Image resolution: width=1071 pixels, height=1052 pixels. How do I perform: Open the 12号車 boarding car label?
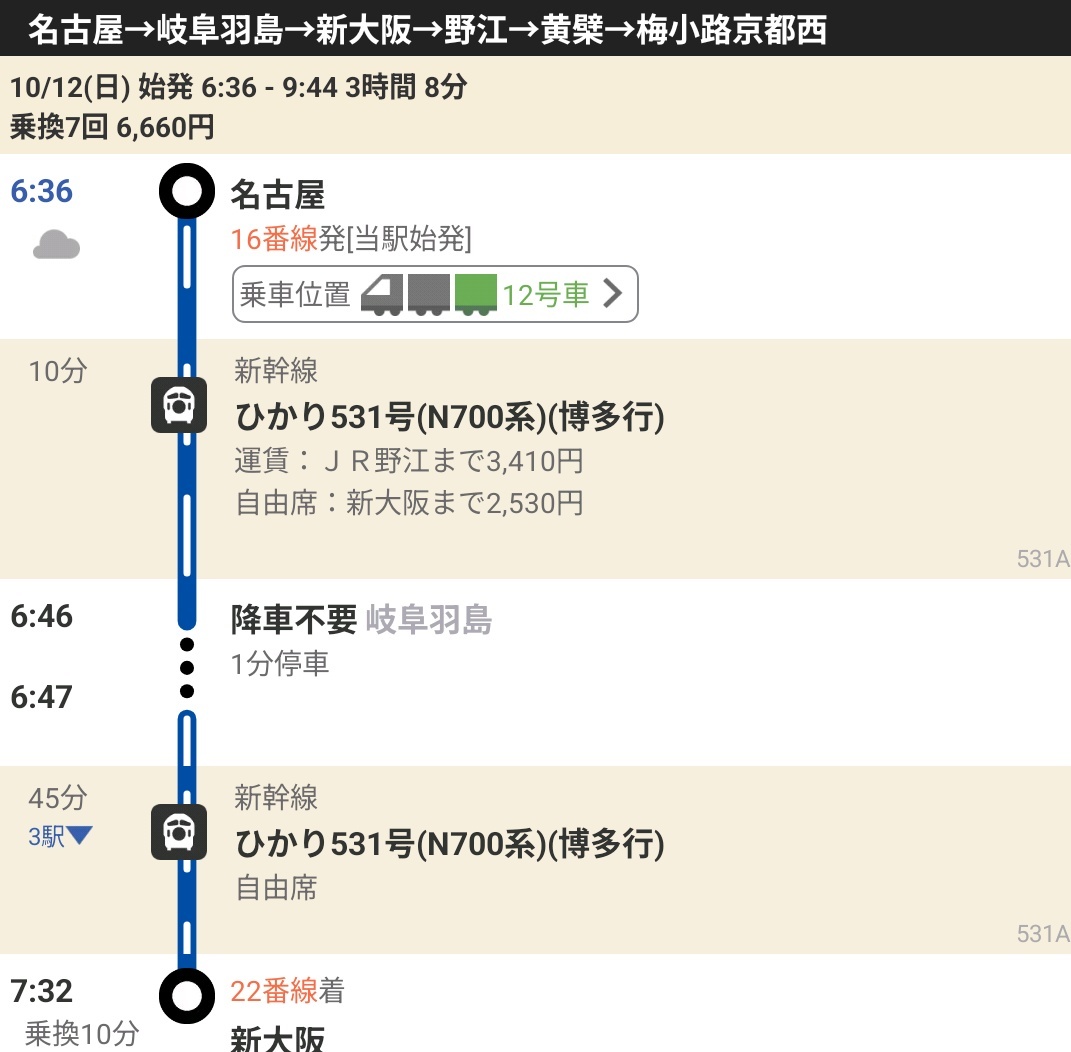click(545, 295)
